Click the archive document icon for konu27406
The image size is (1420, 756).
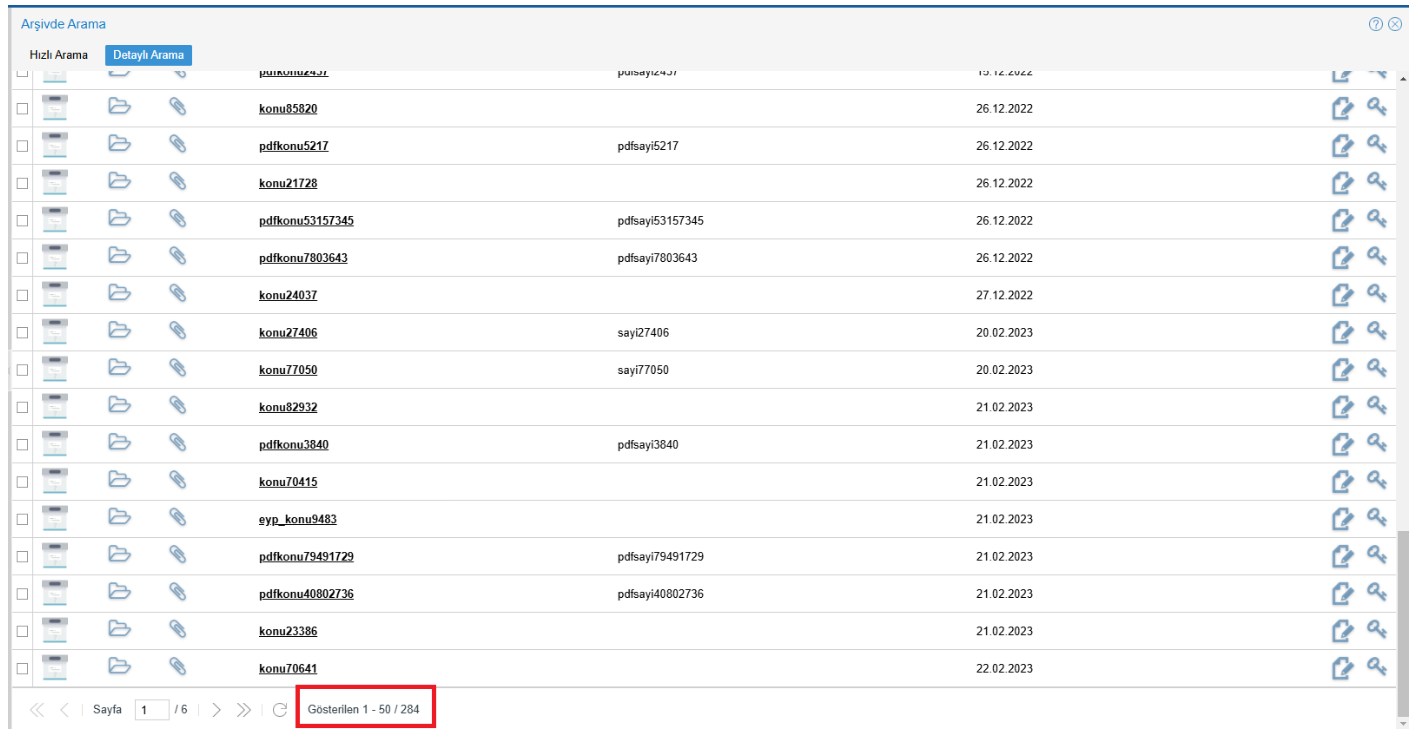pos(56,332)
